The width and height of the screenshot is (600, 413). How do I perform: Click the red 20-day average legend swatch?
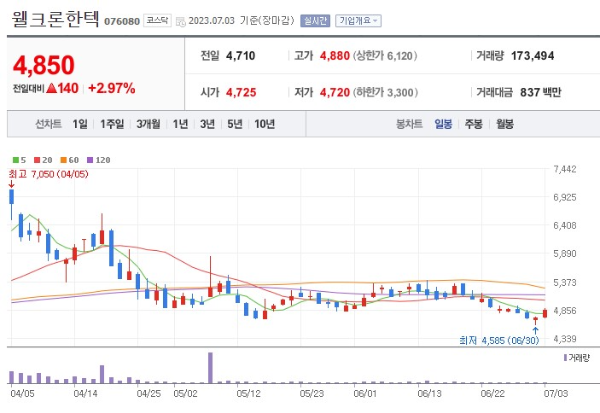click(37, 160)
